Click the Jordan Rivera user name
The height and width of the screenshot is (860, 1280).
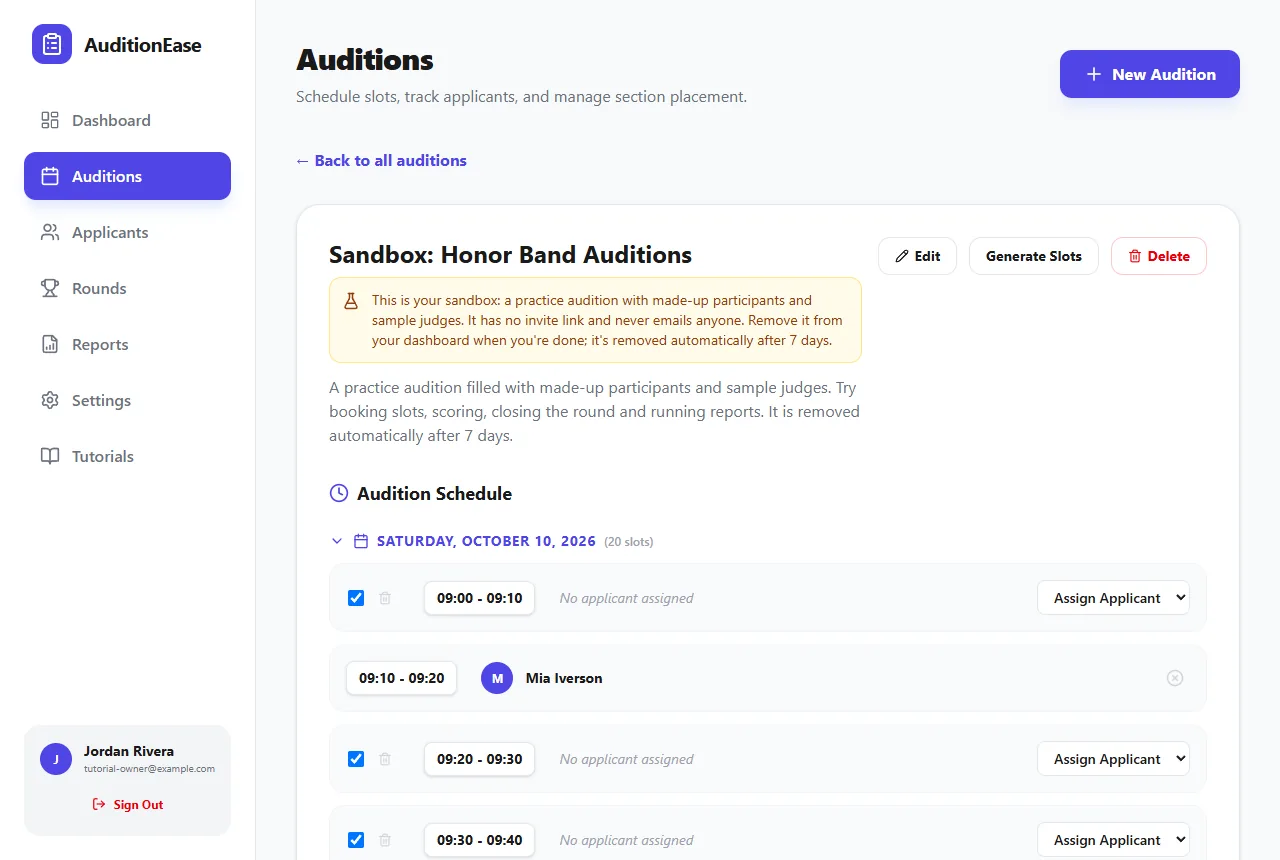129,751
